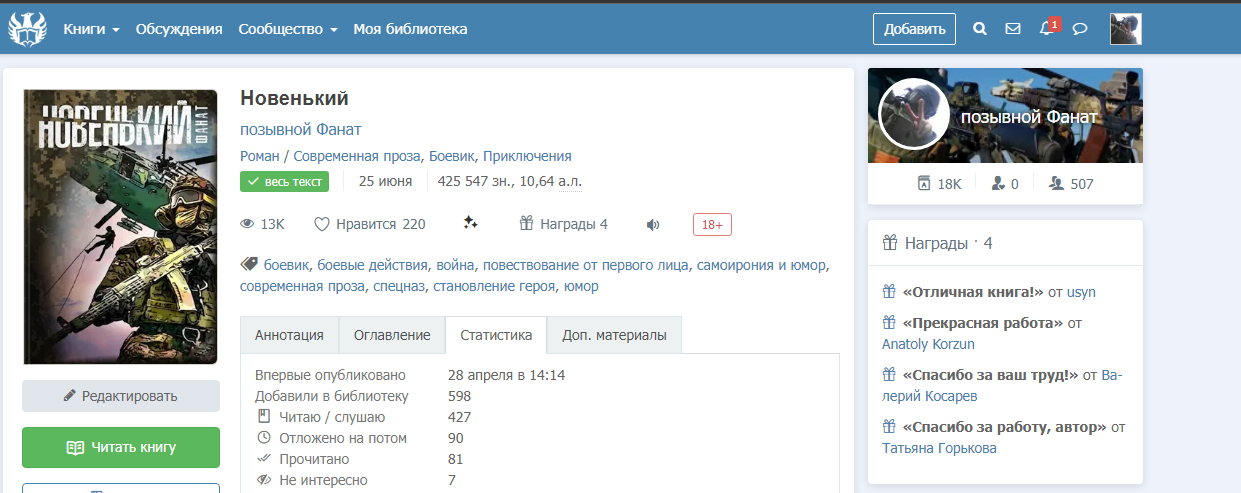Open the messages envelope icon
The width and height of the screenshot is (1241, 493).
(x=1013, y=29)
